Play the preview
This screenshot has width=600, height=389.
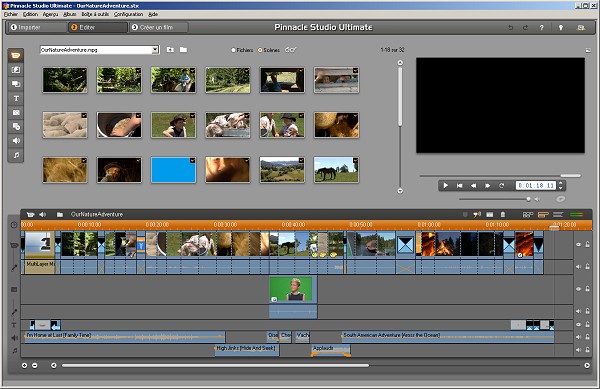pos(445,186)
